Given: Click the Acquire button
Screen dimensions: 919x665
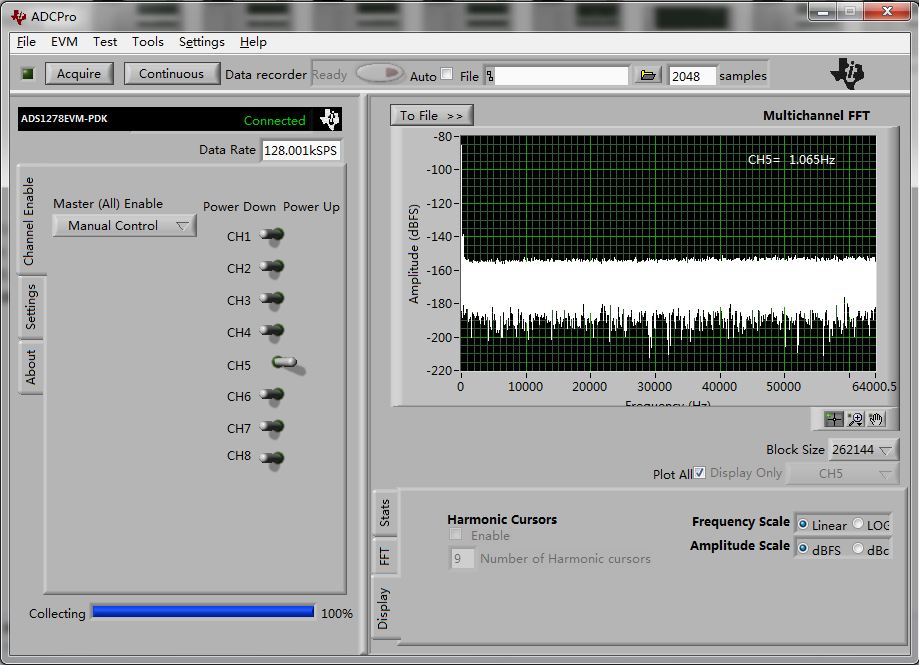Looking at the screenshot, I should coord(78,74).
